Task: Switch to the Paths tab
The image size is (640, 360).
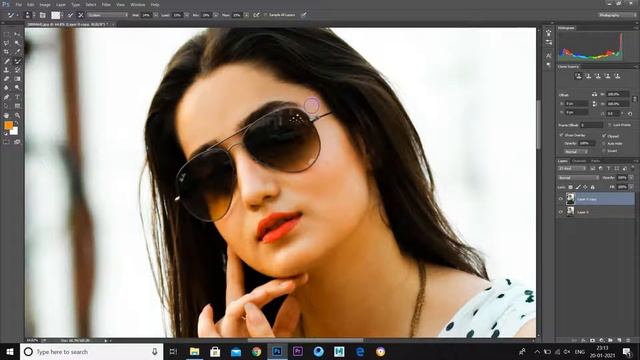Action: tap(596, 161)
